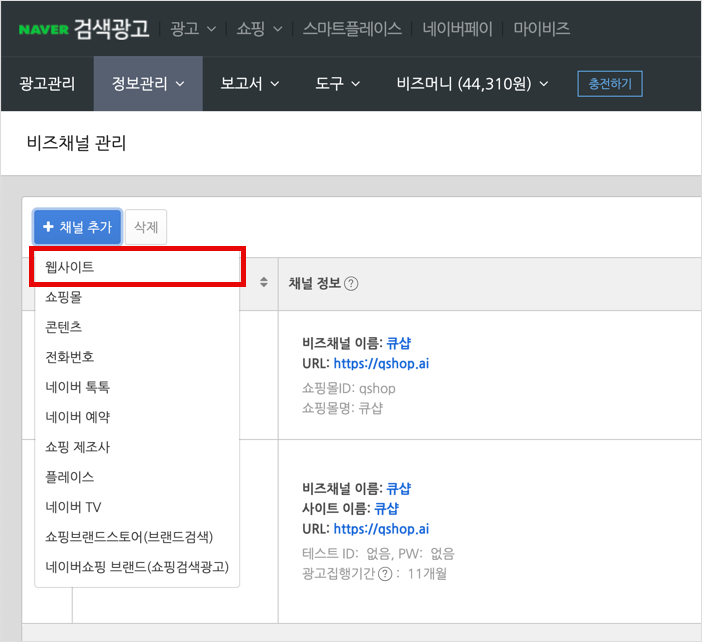The width and height of the screenshot is (702, 642).
Task: Select 웹사이트 from the channel menu
Action: 137,267
